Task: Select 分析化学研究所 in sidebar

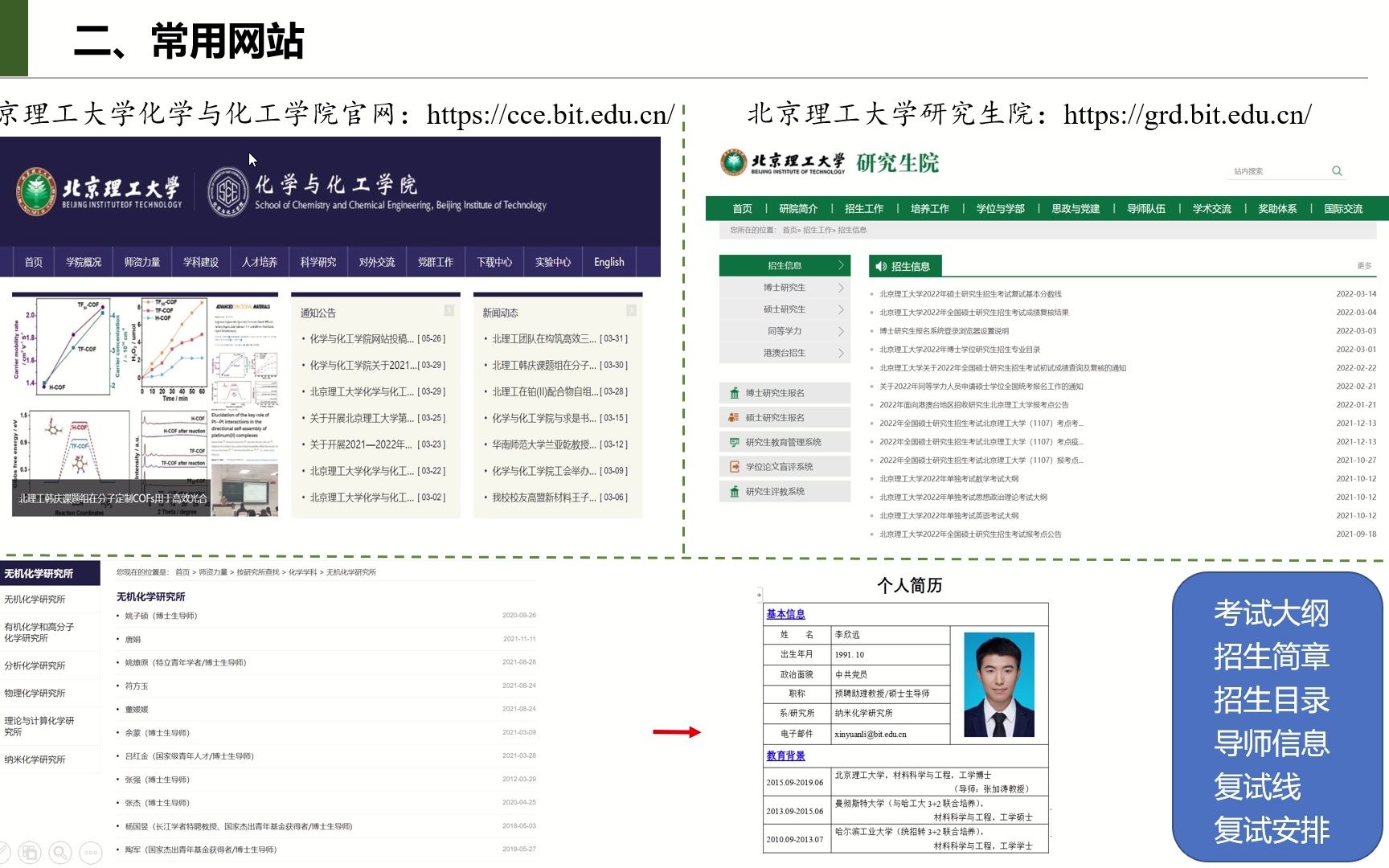Action: pyautogui.click(x=35, y=665)
